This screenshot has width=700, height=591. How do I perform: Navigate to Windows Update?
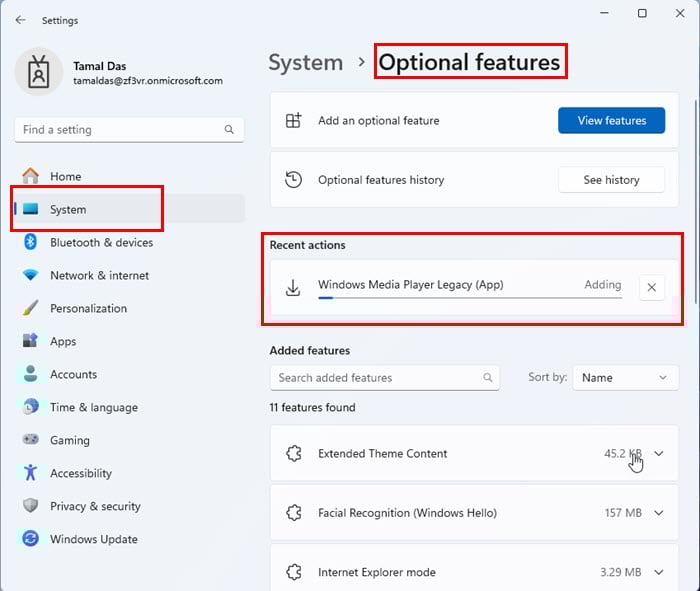coord(93,539)
